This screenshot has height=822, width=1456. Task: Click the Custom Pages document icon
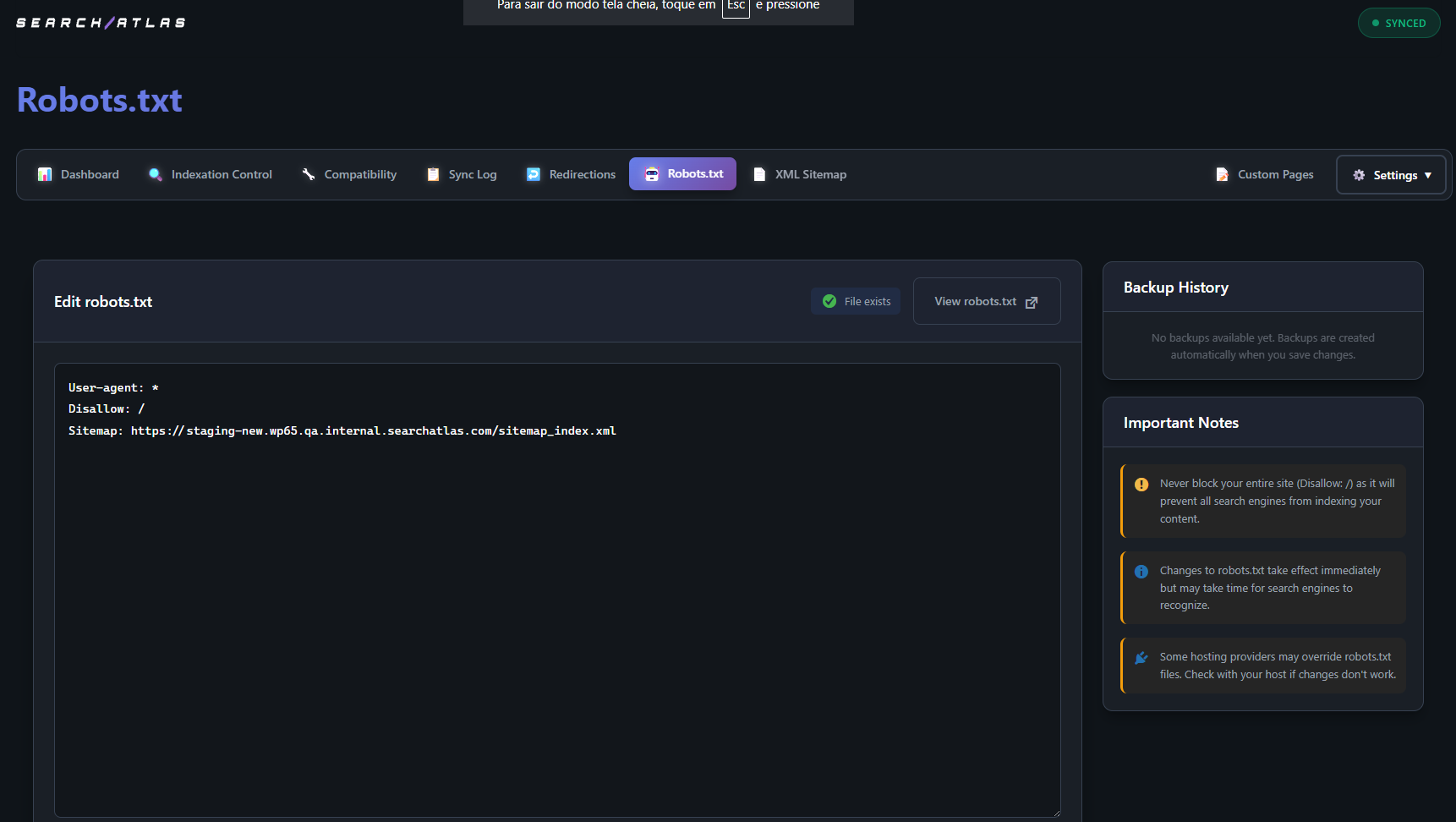click(x=1222, y=174)
